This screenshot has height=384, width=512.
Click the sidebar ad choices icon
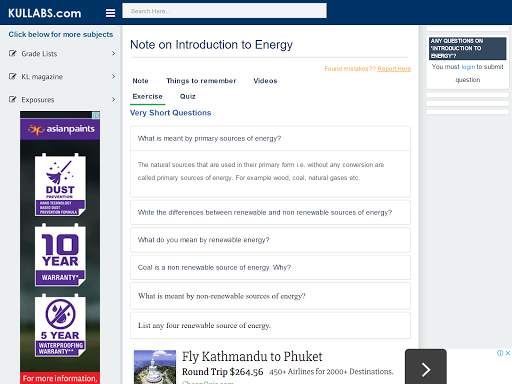96,115
